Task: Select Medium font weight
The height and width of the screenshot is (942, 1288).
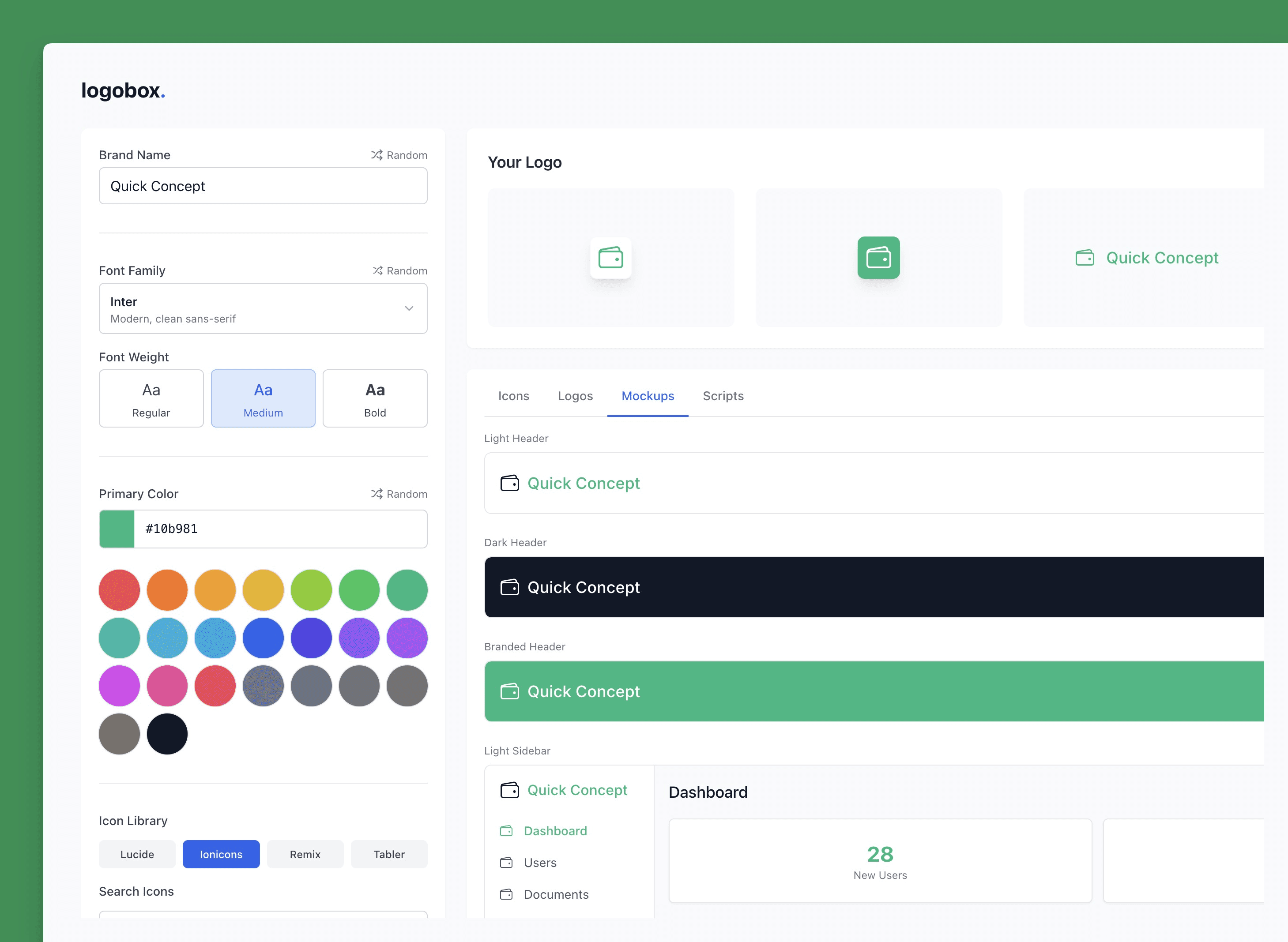Action: [x=263, y=398]
